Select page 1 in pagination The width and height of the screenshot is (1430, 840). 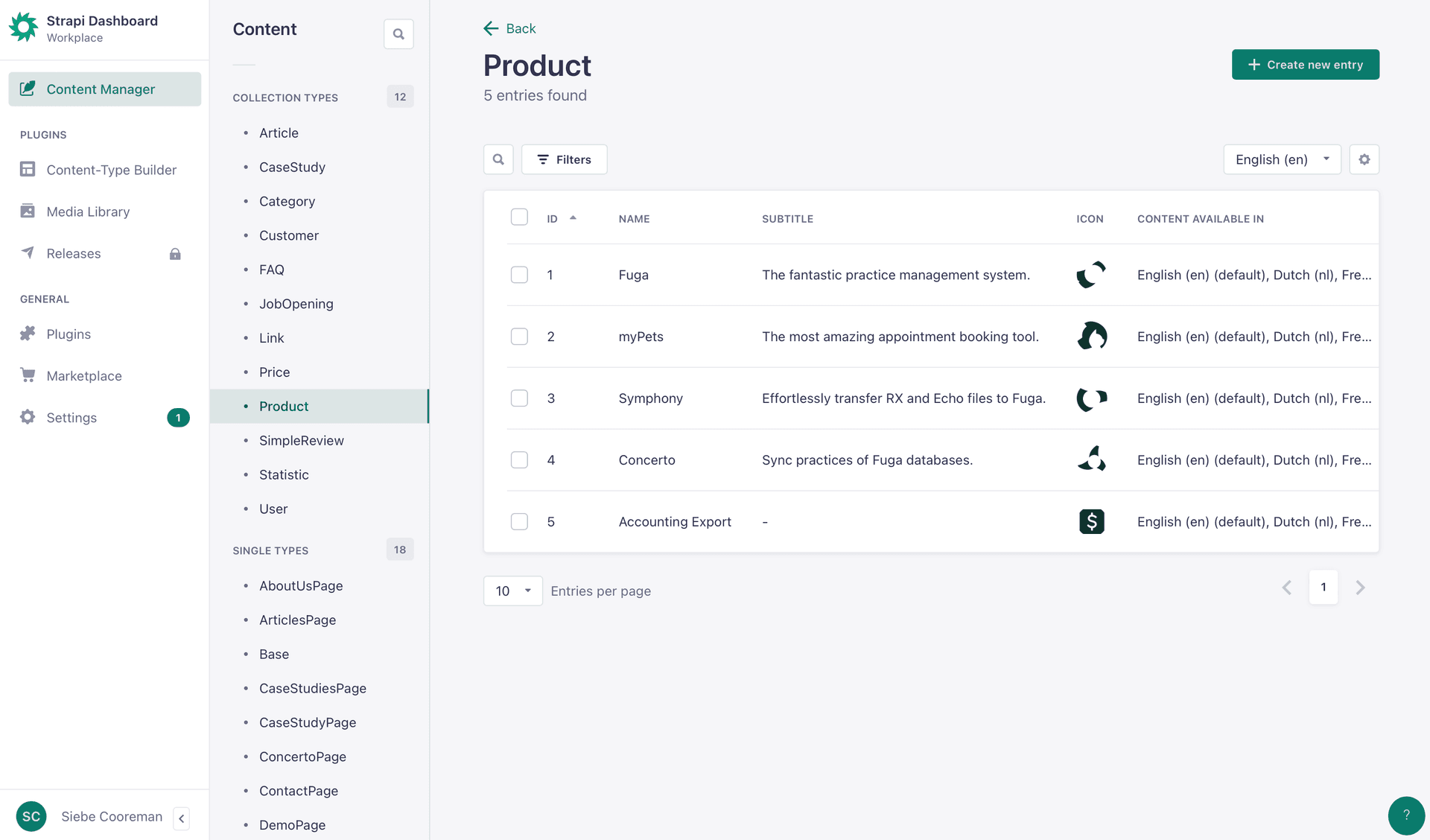tap(1323, 588)
